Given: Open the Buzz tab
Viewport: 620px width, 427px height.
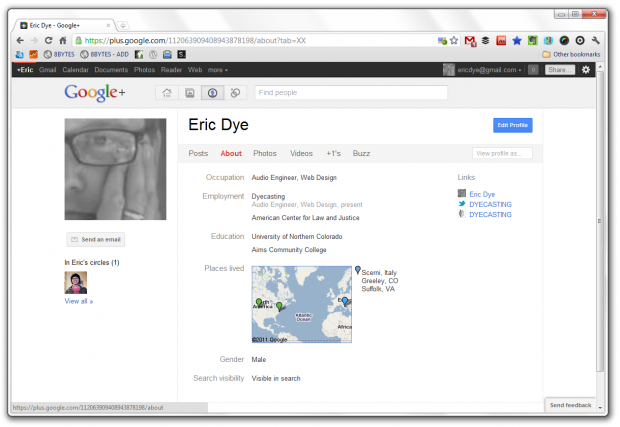Looking at the screenshot, I should (x=361, y=153).
